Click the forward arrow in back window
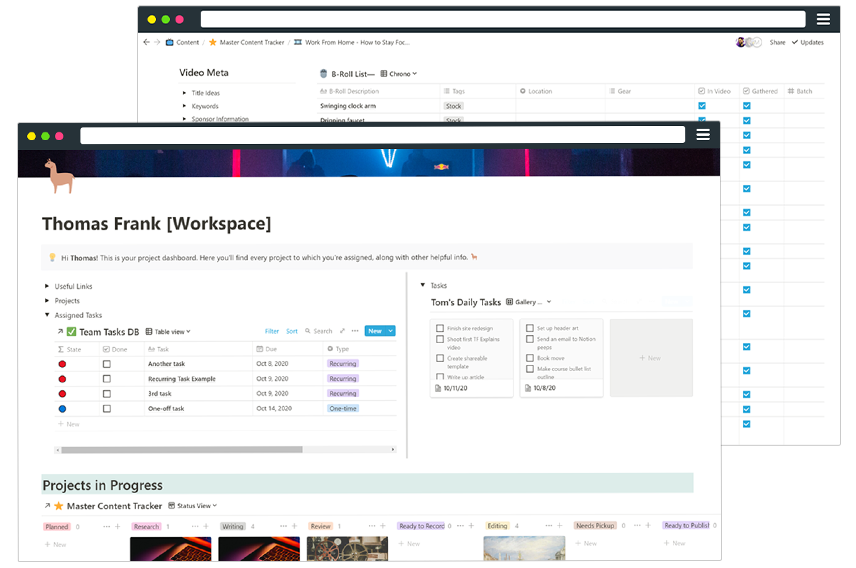Screen dimensions: 856x568 click(157, 42)
